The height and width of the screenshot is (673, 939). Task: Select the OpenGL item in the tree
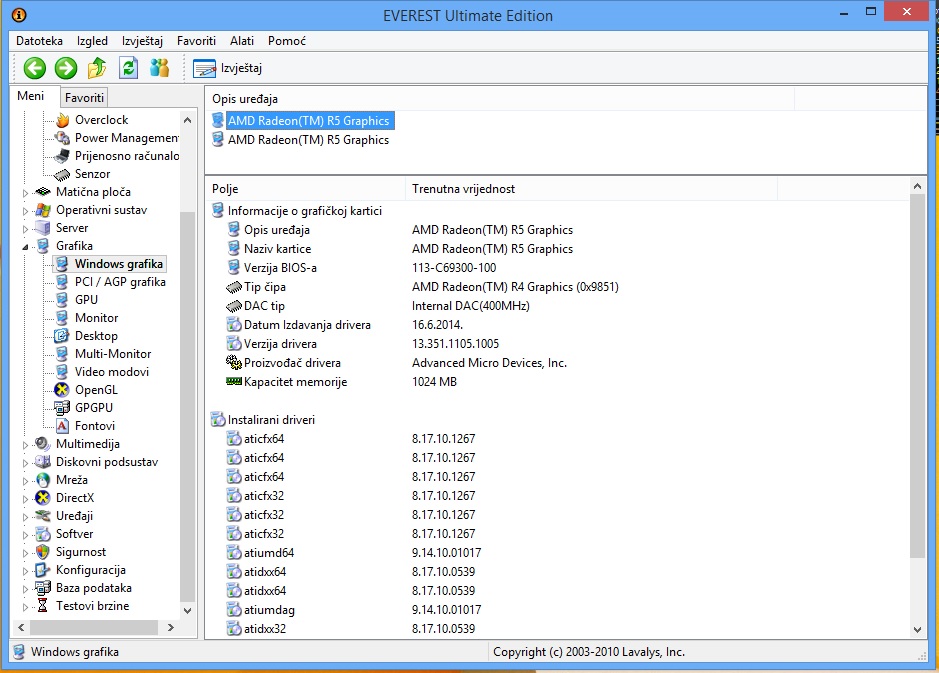95,390
